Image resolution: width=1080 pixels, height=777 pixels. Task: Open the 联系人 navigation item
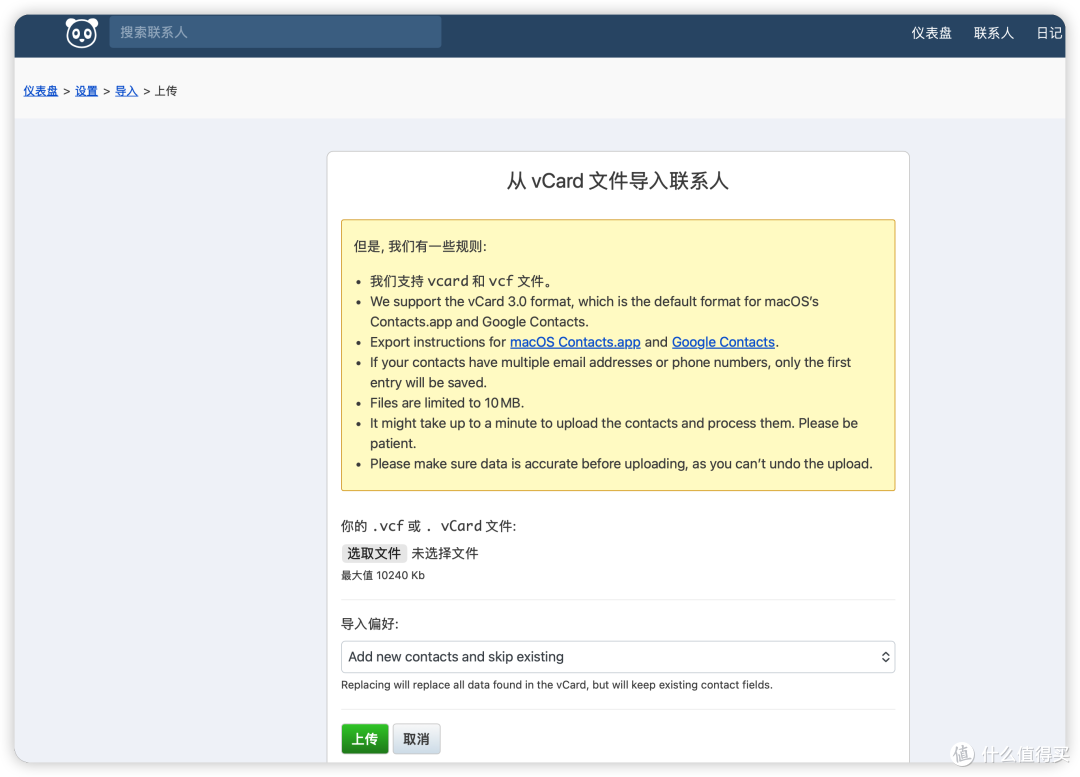pos(993,33)
